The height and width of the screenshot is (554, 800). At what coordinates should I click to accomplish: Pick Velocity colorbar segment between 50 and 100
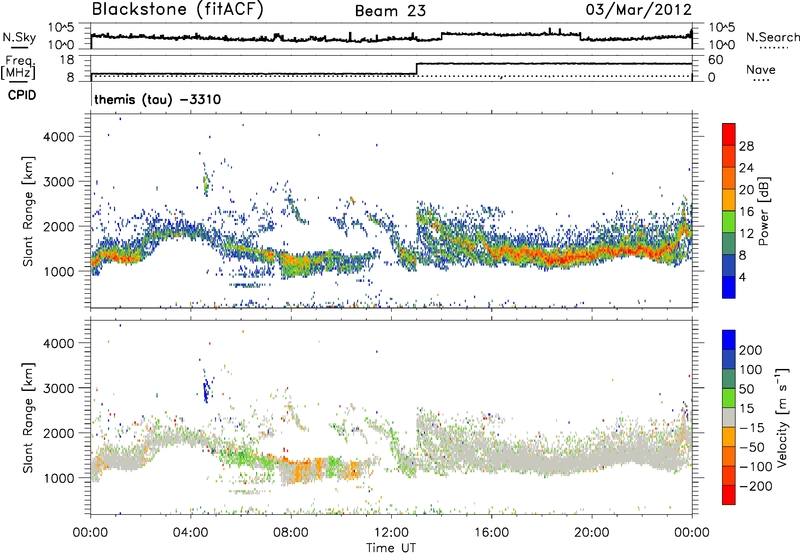point(729,379)
